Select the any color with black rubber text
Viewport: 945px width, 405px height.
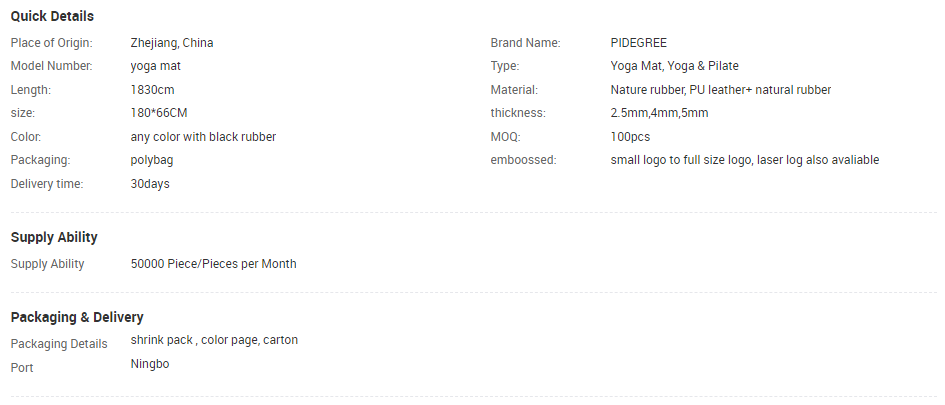pos(203,137)
